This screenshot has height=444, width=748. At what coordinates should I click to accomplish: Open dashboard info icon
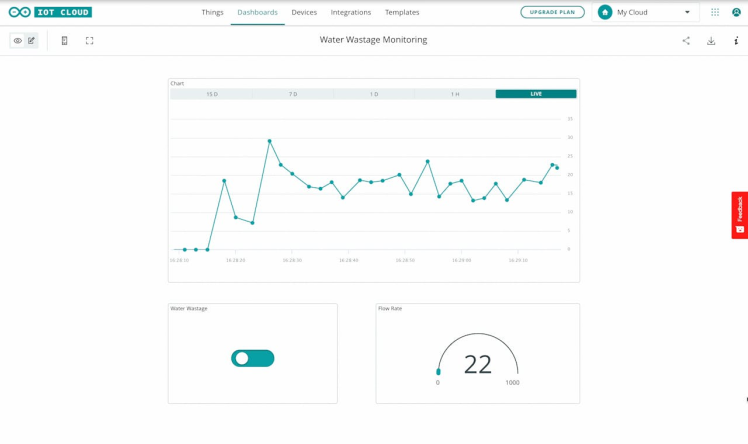pyautogui.click(x=736, y=41)
